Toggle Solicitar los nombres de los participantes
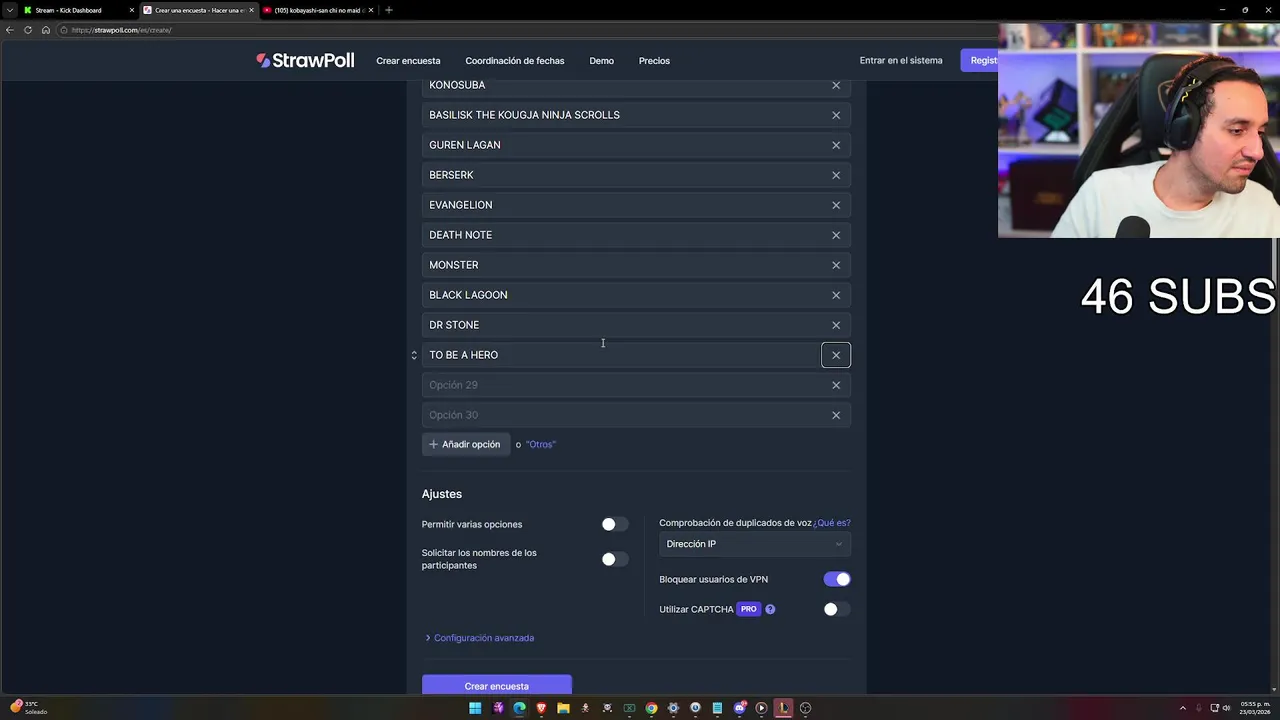Viewport: 1280px width, 720px height. click(x=615, y=559)
